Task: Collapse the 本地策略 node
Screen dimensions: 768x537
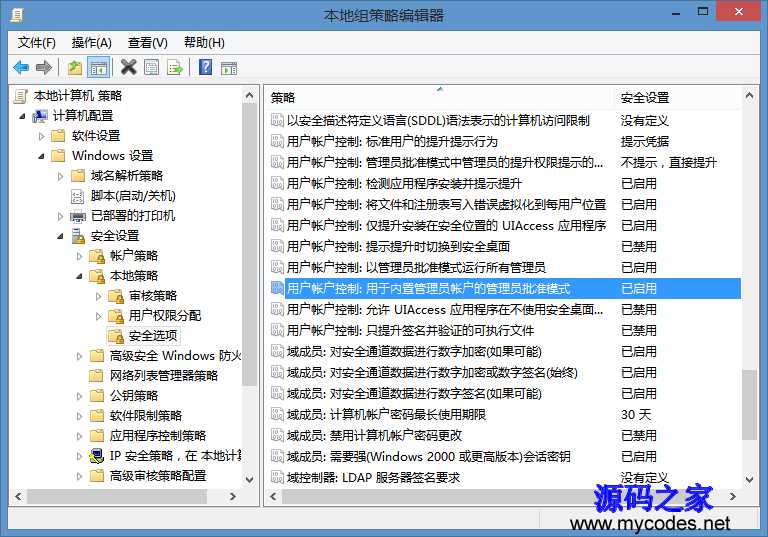Action: [x=79, y=276]
